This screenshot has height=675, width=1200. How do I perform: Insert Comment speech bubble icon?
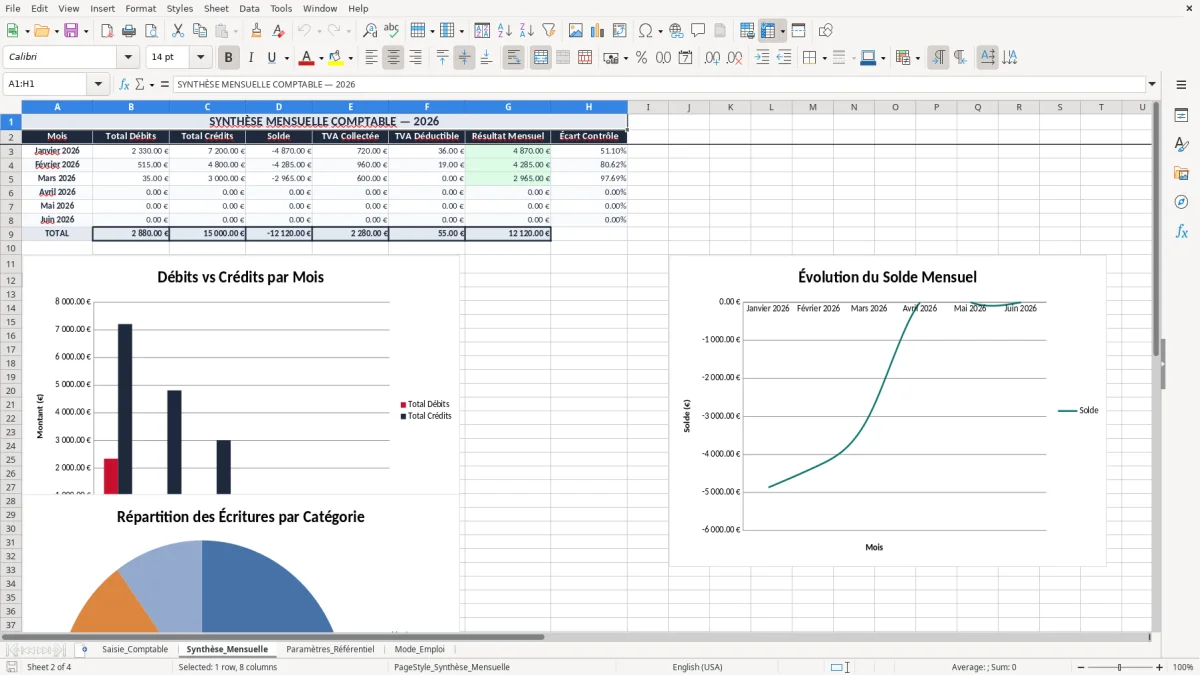click(x=698, y=31)
